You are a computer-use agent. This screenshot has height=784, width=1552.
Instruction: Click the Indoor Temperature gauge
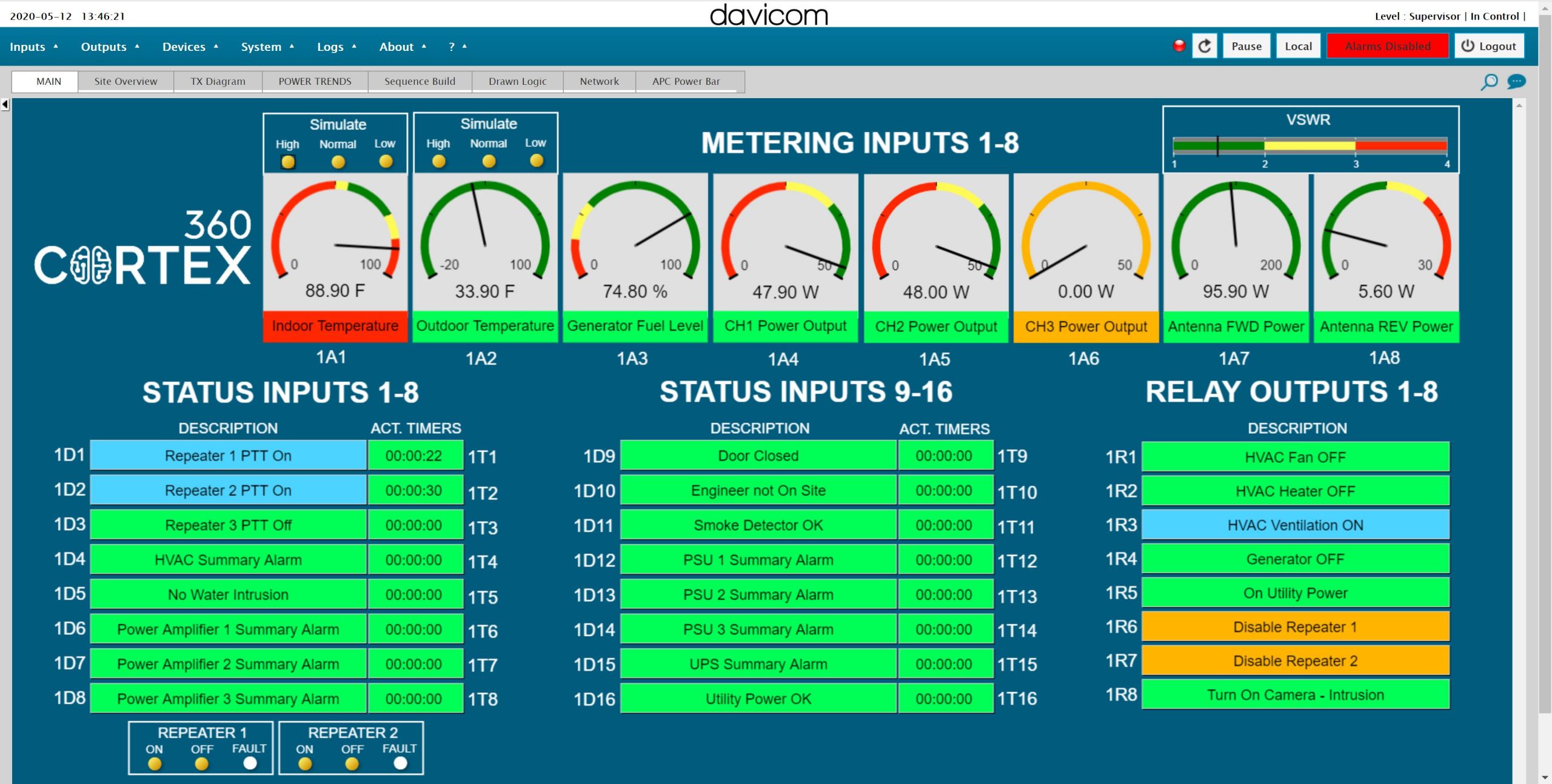click(x=335, y=242)
